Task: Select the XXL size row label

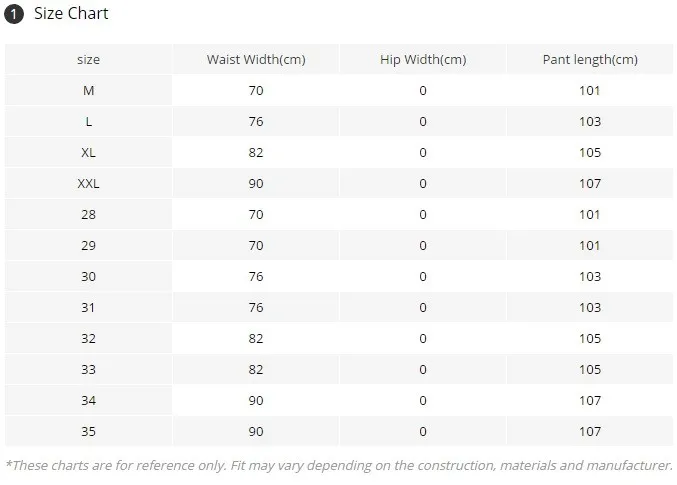Action: 89,184
